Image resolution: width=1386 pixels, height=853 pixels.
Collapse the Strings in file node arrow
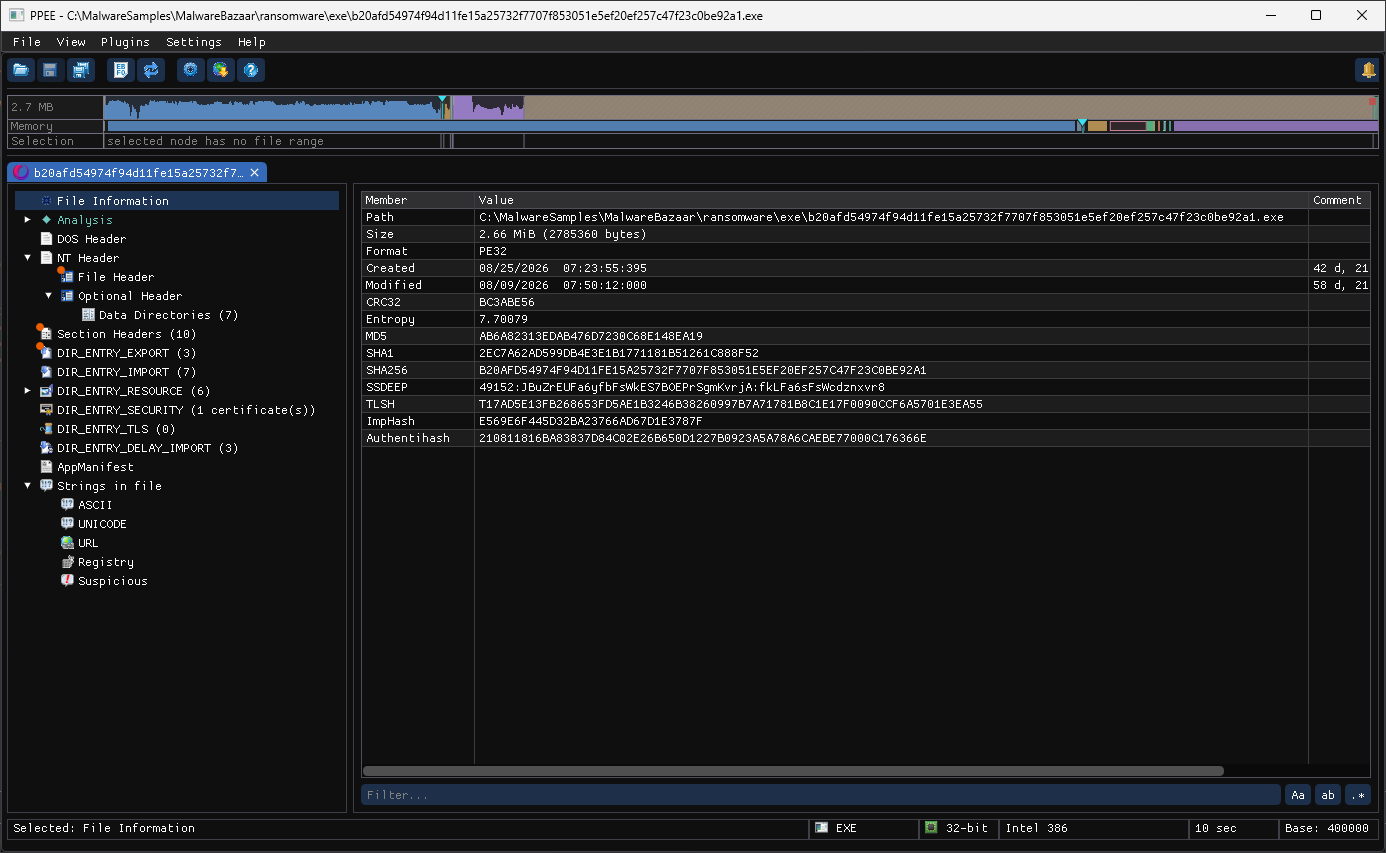(x=28, y=486)
